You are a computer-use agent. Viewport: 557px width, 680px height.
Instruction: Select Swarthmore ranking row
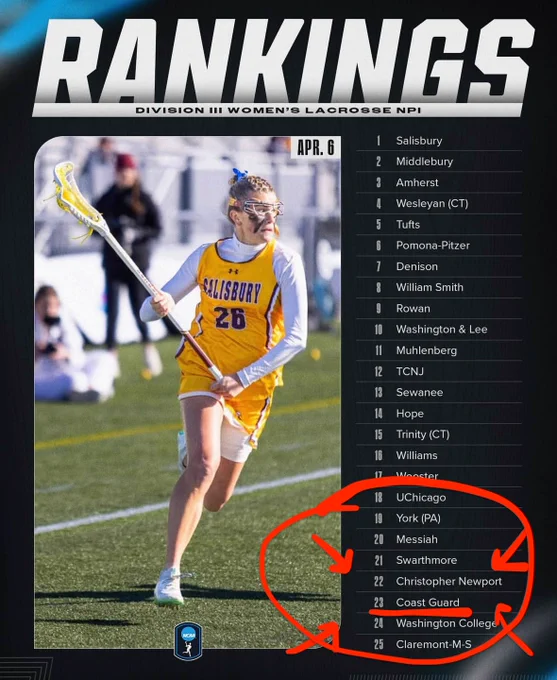coord(439,560)
